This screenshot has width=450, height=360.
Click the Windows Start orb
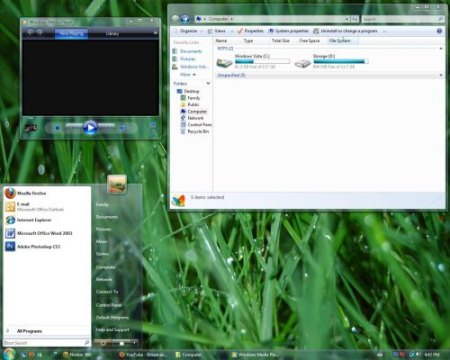[9, 354]
